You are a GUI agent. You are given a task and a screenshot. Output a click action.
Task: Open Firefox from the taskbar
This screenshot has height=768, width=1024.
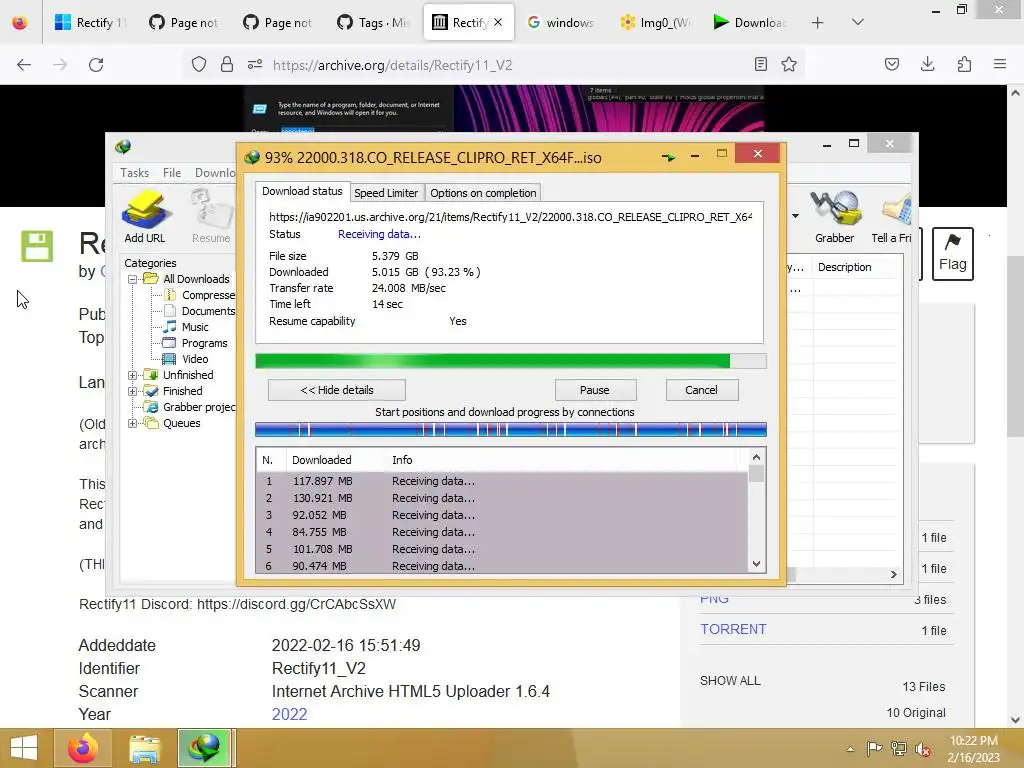82,748
